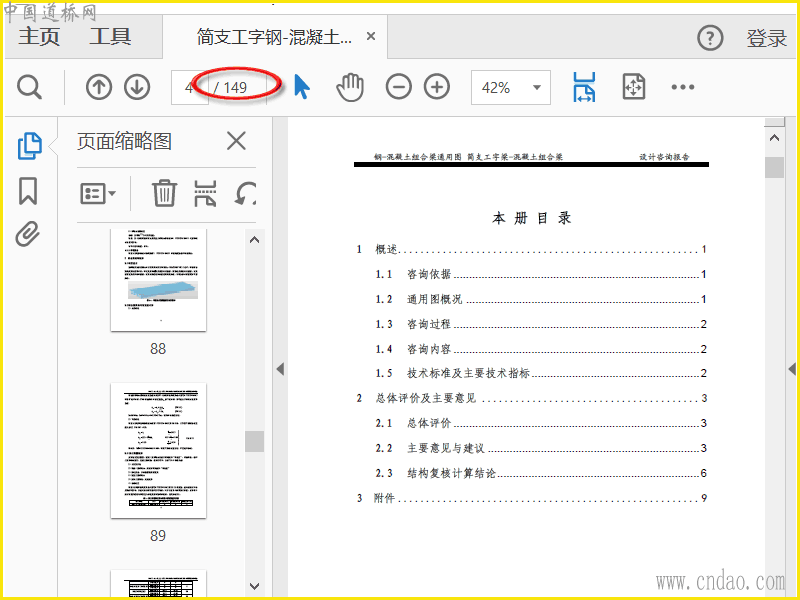
Task: Go to next page with down arrow
Action: 137,87
